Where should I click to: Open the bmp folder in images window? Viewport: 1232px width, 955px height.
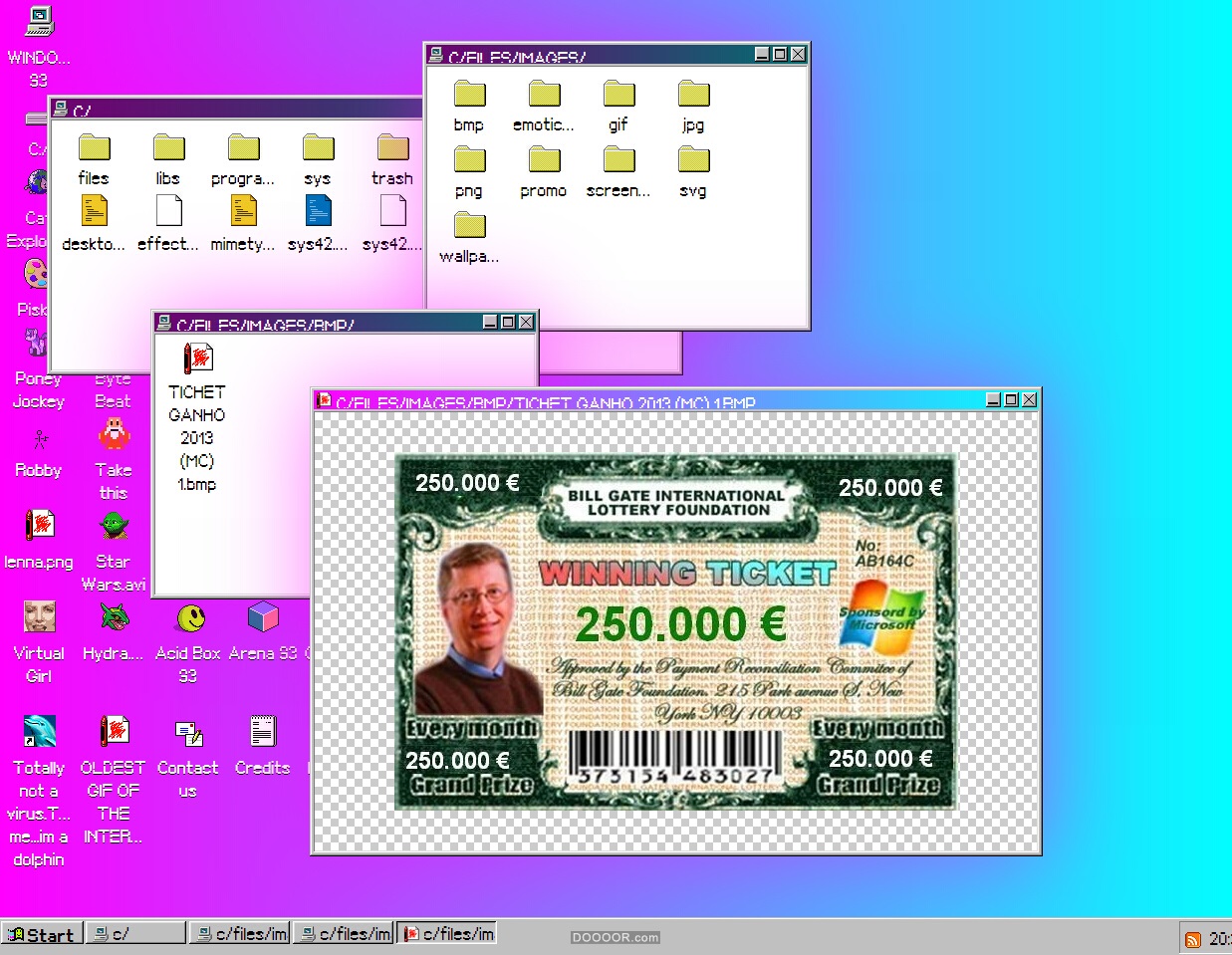(469, 94)
